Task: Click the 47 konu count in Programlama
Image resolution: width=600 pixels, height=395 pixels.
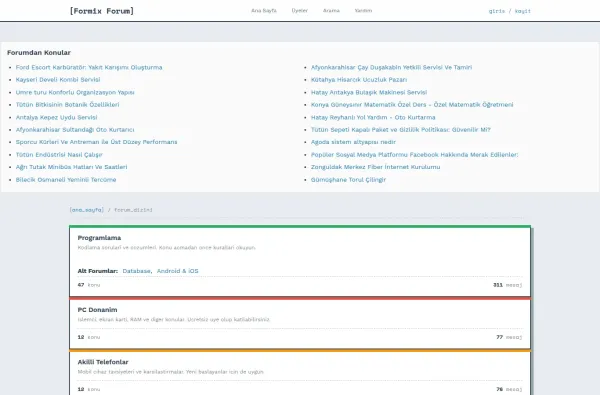Action: [x=89, y=285]
